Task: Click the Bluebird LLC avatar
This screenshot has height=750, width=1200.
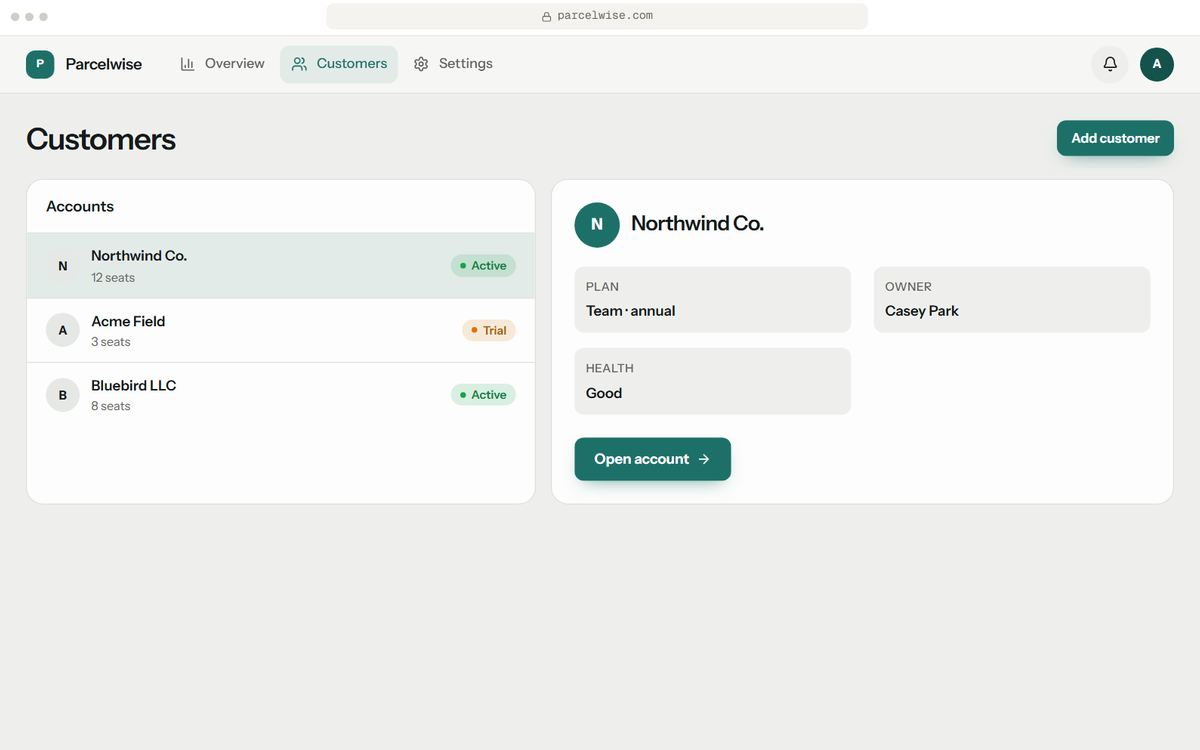Action: [x=63, y=395]
